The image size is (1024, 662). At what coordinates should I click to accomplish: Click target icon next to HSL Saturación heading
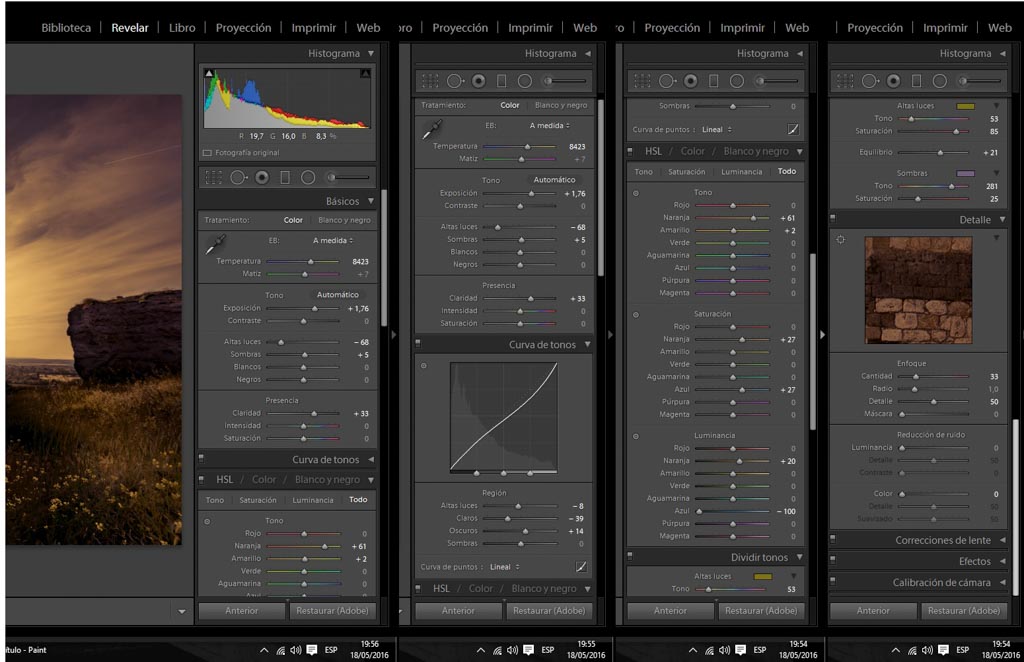[x=636, y=314]
